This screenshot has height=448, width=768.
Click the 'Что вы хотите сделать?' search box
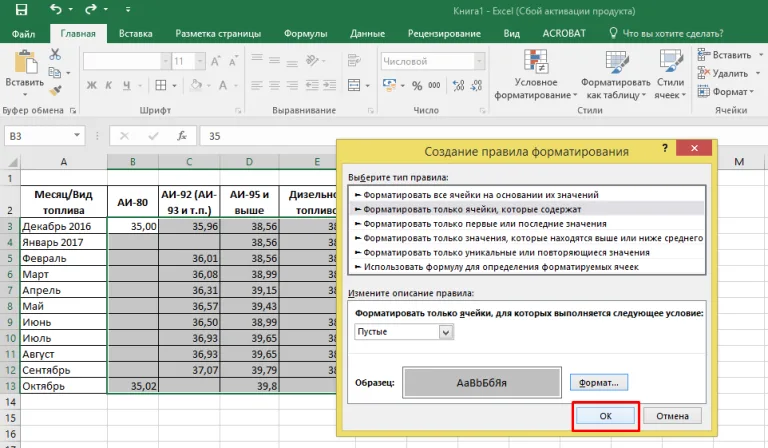(666, 34)
